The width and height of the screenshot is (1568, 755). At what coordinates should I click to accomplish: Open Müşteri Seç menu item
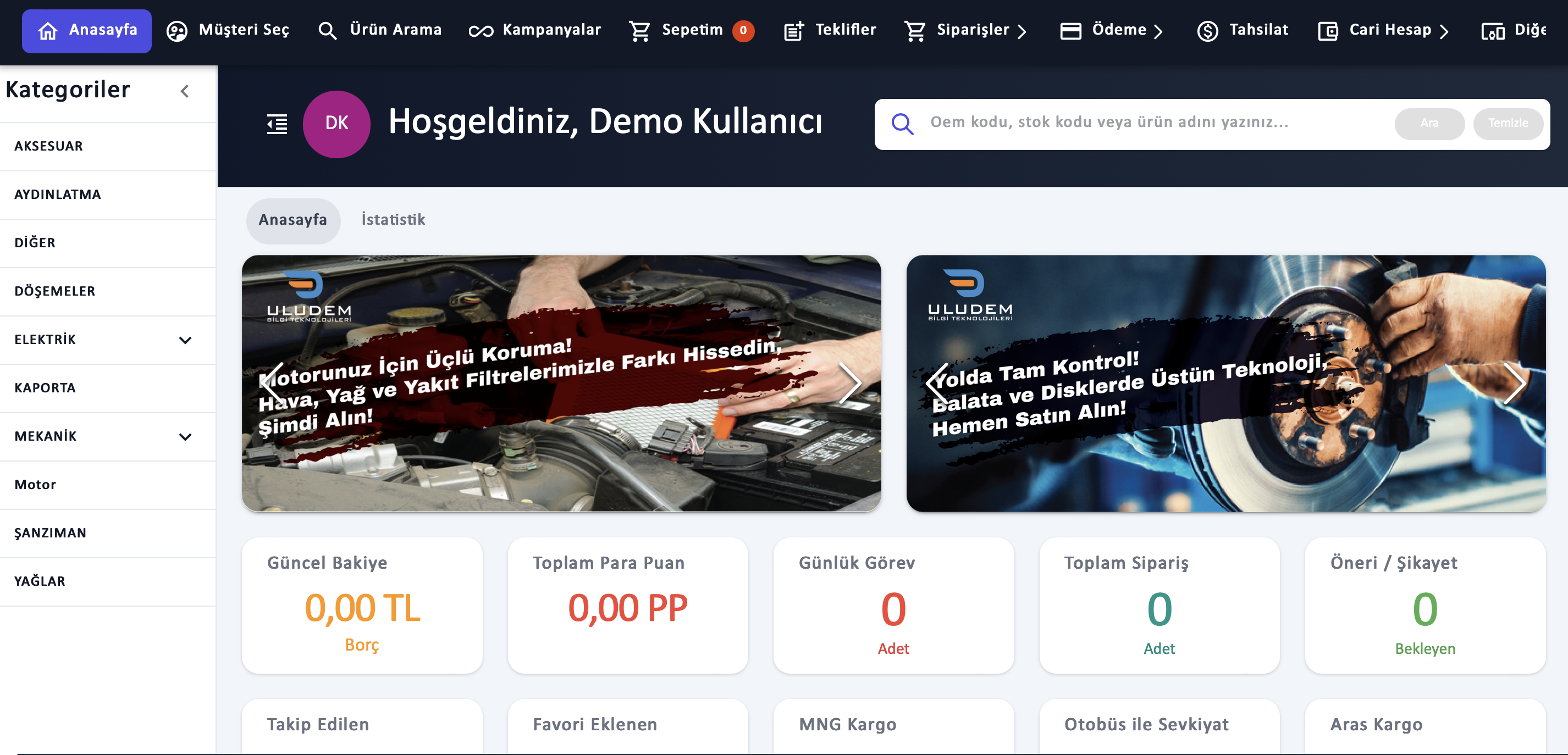228,30
